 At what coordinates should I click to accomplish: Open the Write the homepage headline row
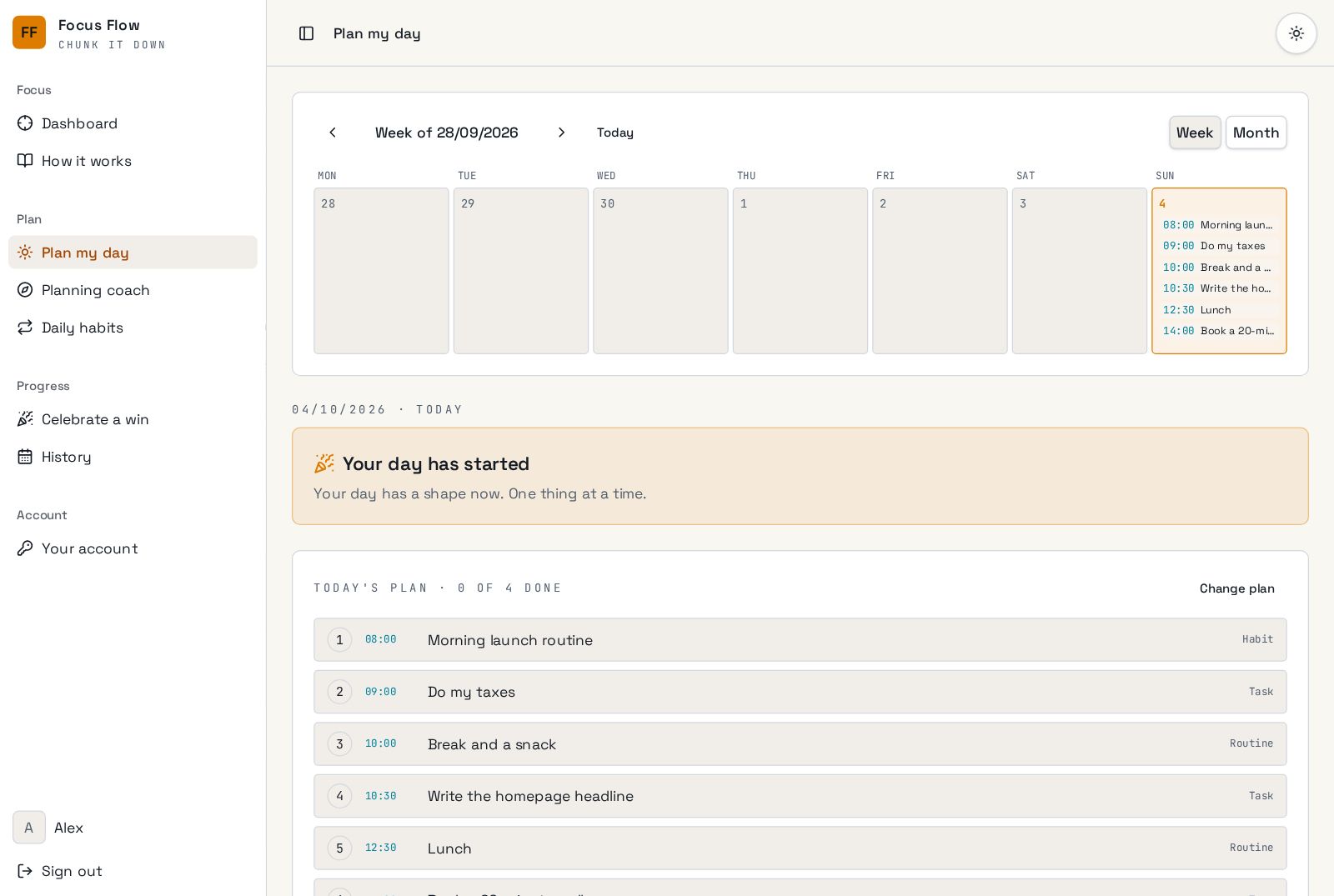[x=800, y=796]
